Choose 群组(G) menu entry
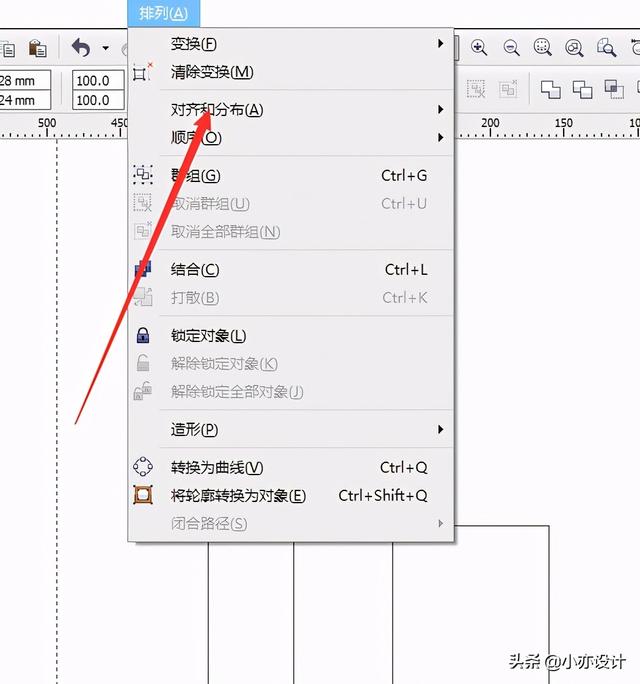 (291, 175)
